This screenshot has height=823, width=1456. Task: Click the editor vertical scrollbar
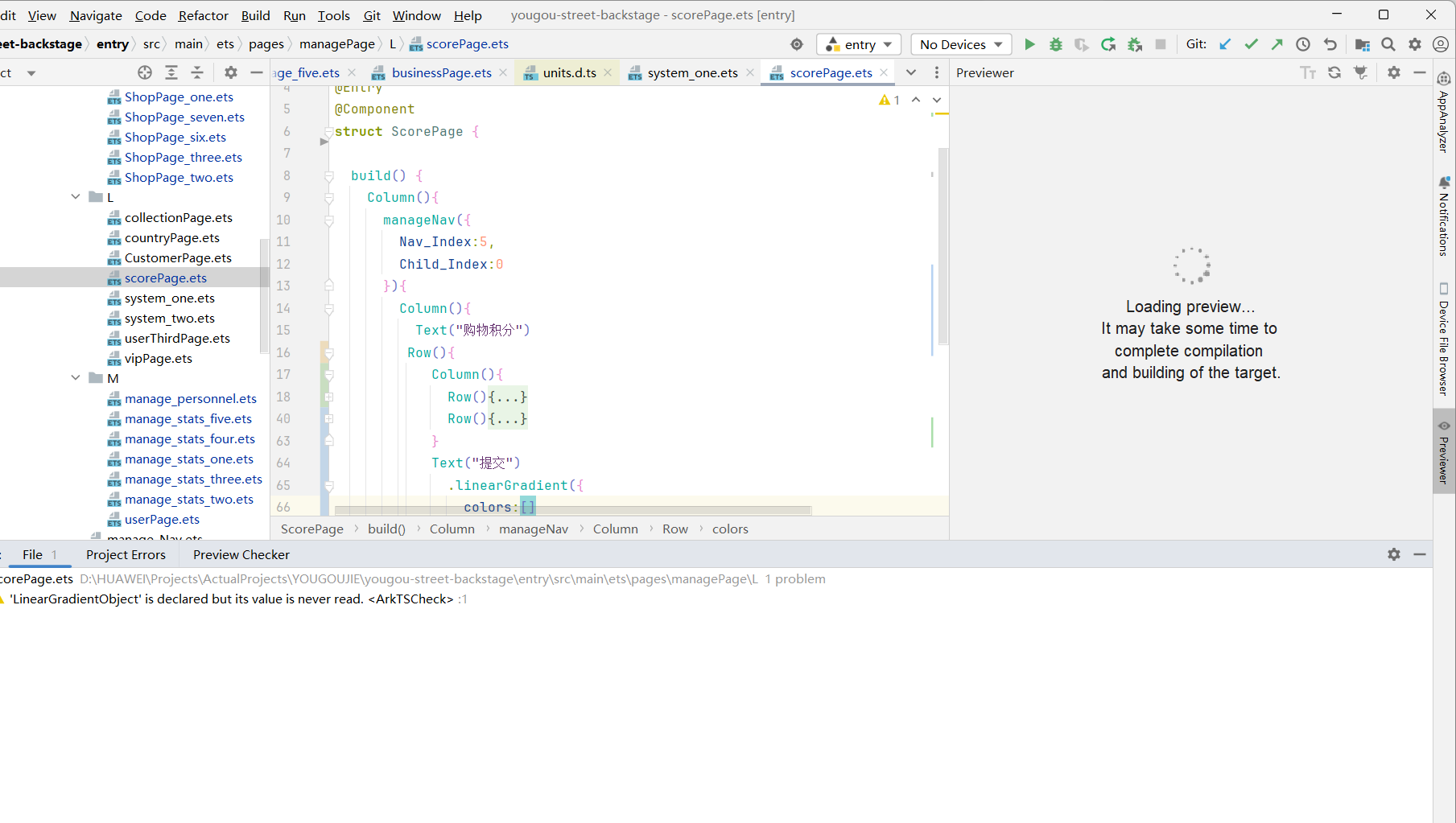(x=942, y=245)
